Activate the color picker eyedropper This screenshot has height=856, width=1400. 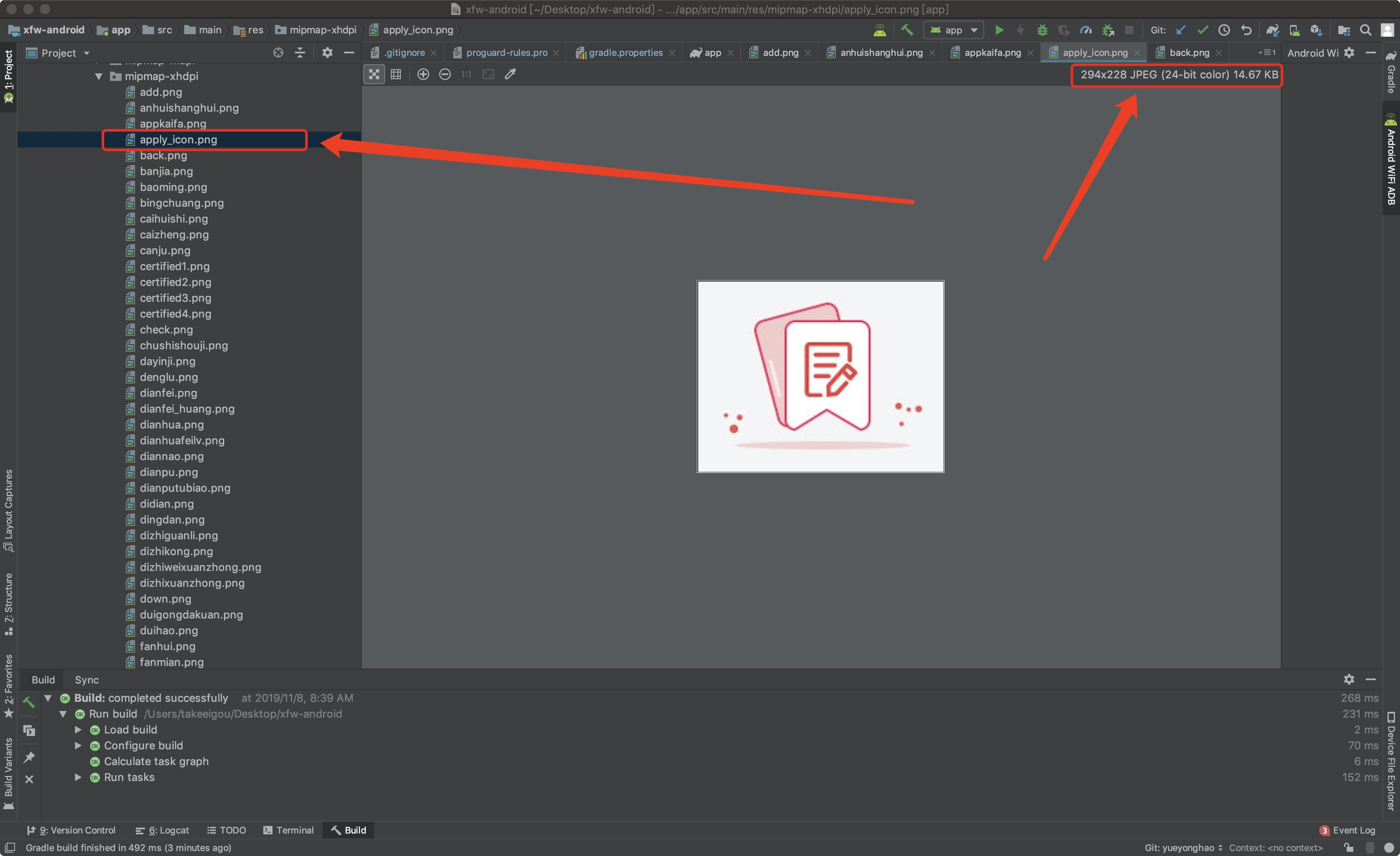pos(510,74)
